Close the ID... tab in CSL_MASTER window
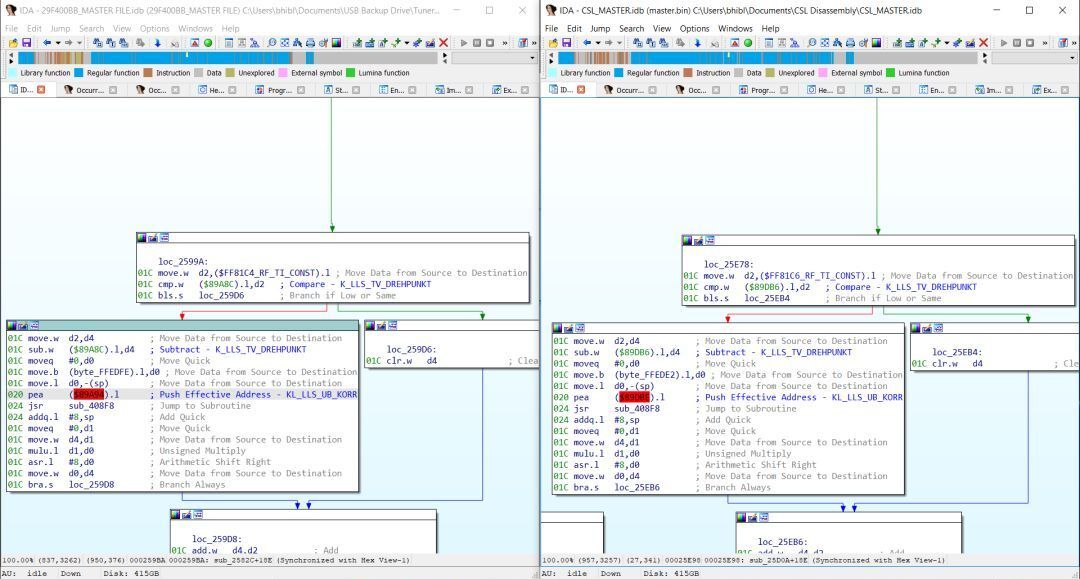1080x579 pixels. click(581, 90)
